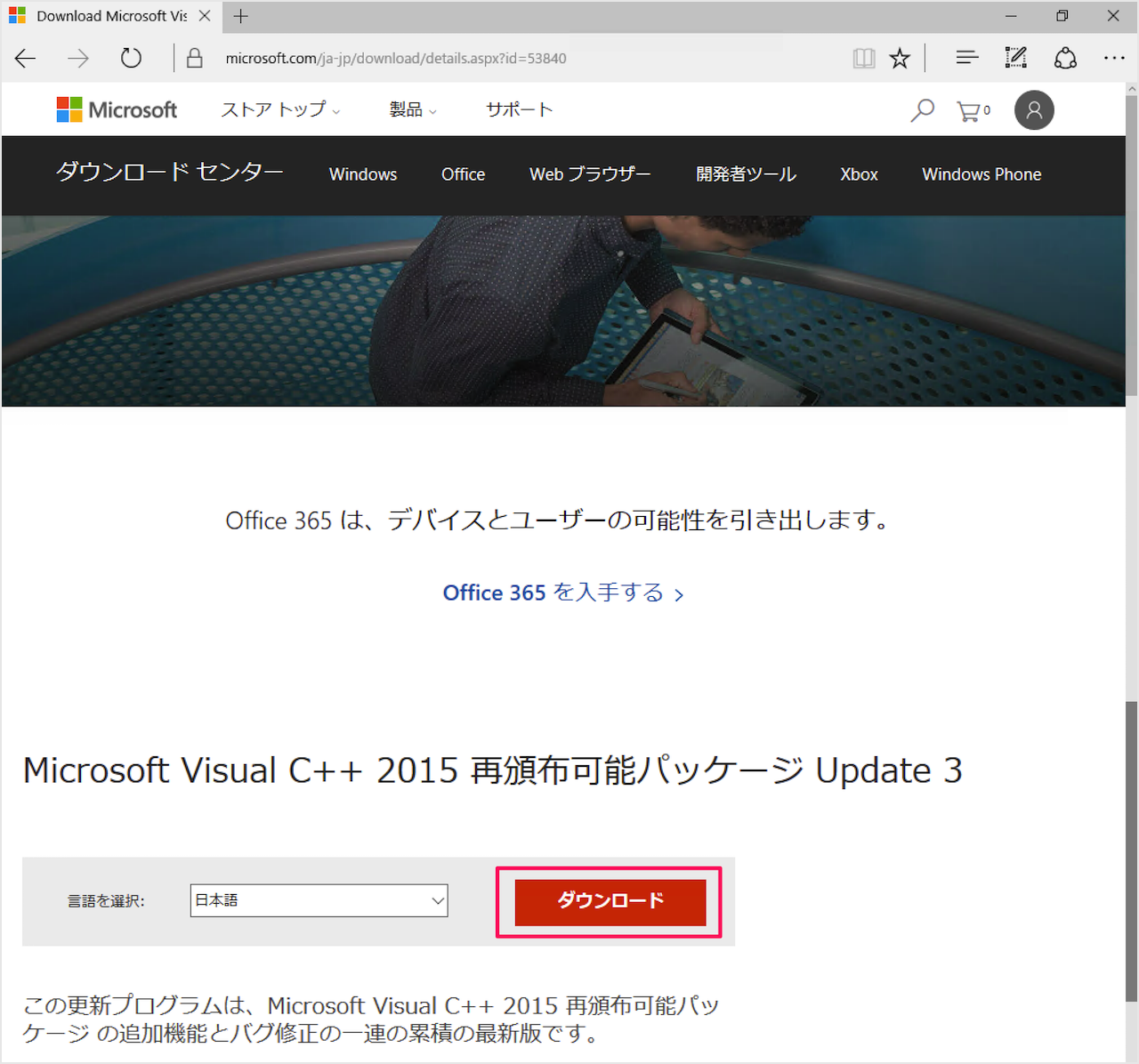Click the browser forward arrow

click(78, 59)
